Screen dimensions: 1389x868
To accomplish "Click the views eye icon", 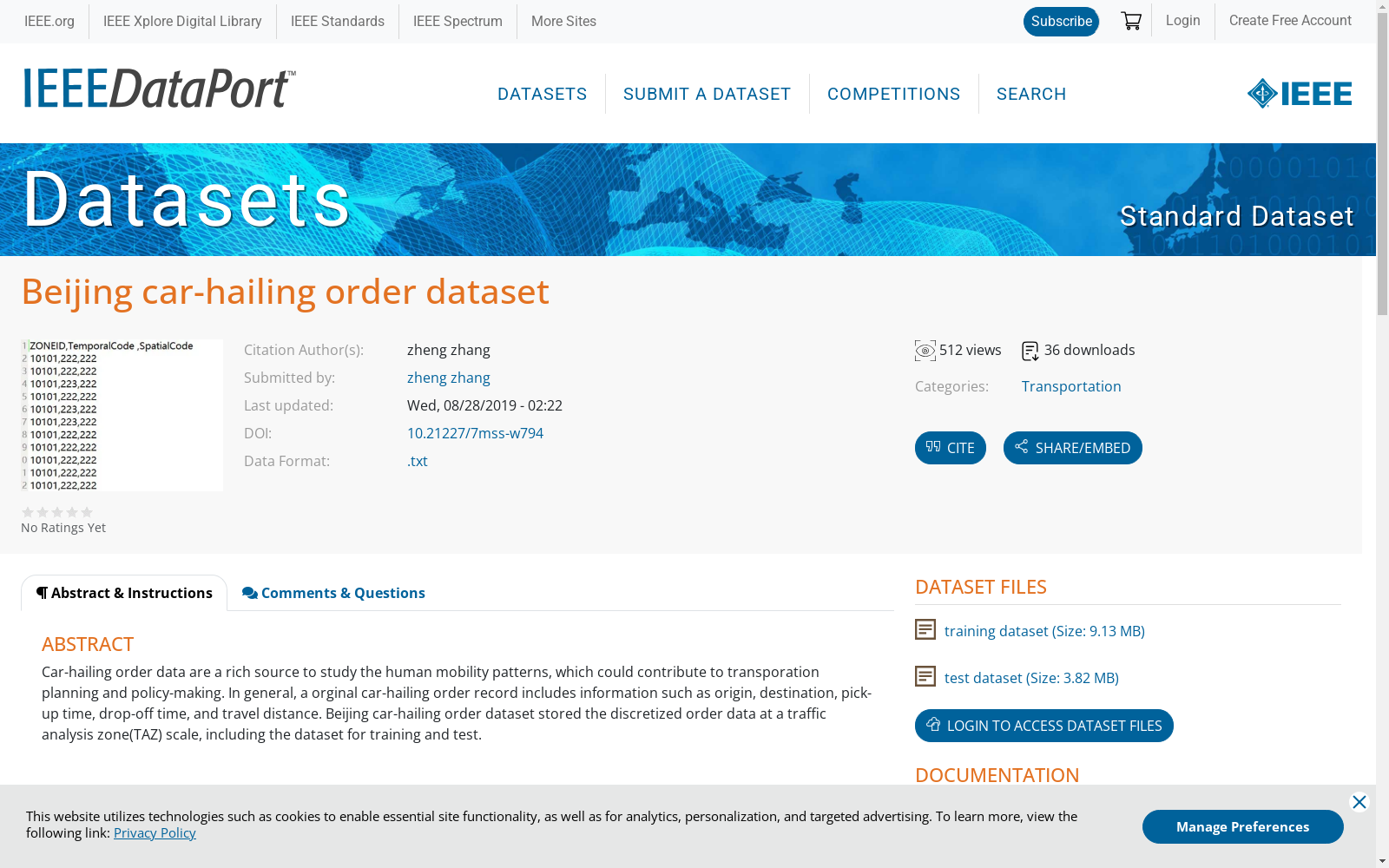I will point(925,351).
